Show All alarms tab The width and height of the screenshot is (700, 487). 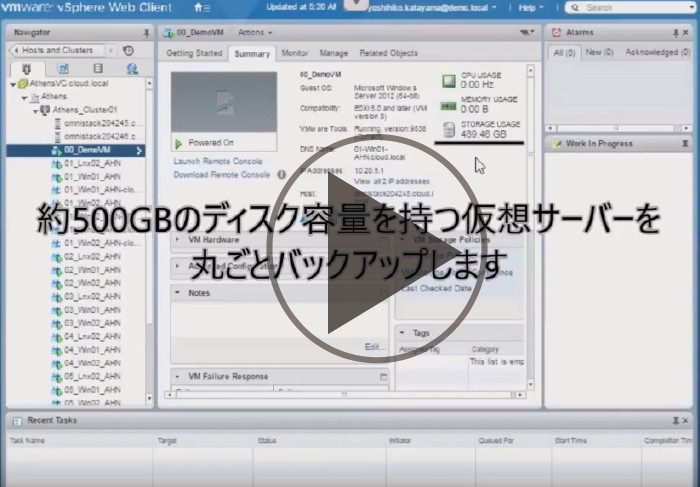tap(564, 53)
